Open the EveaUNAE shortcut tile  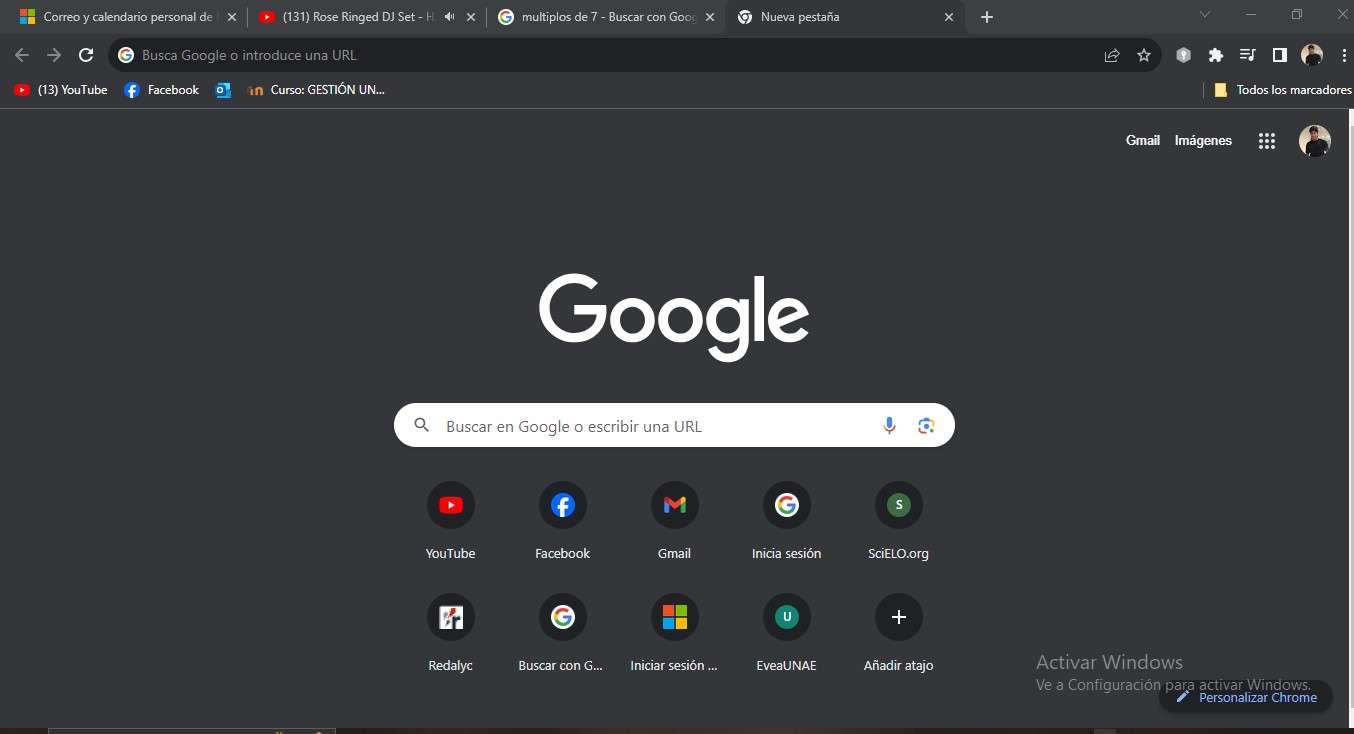[x=787, y=617]
